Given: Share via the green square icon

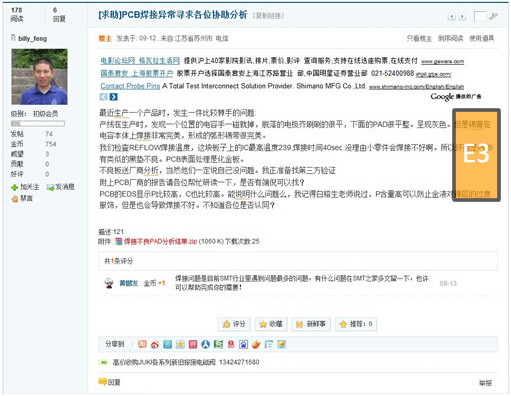Looking at the screenshot, I should [218, 344].
